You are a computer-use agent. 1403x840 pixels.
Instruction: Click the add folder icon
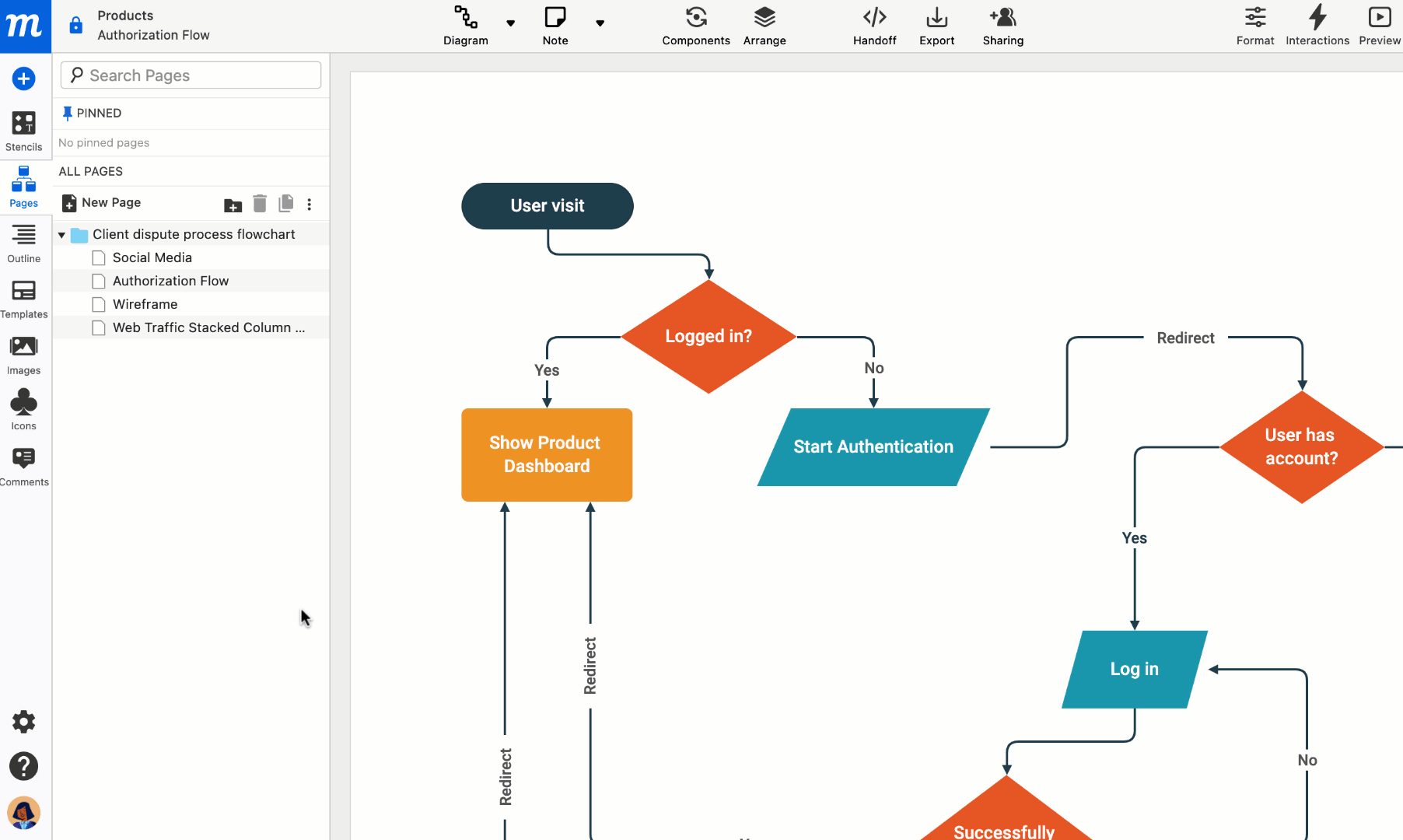233,205
